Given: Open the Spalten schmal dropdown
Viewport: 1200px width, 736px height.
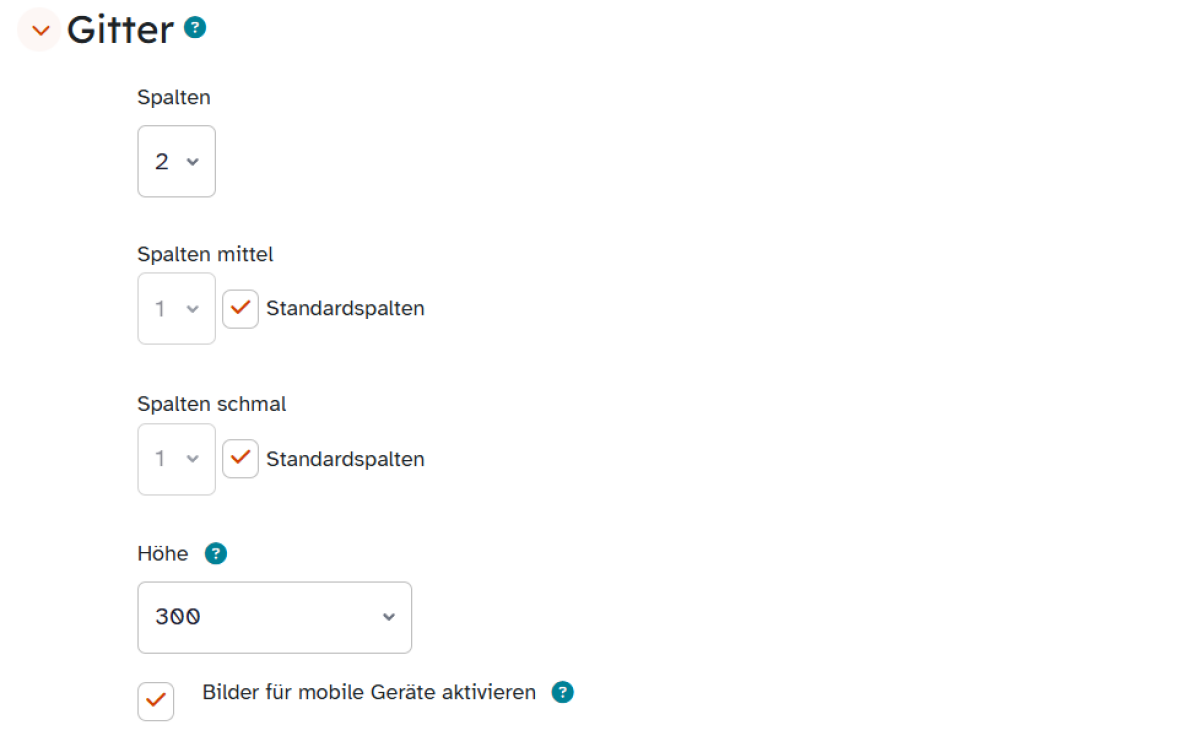Looking at the screenshot, I should [176, 459].
